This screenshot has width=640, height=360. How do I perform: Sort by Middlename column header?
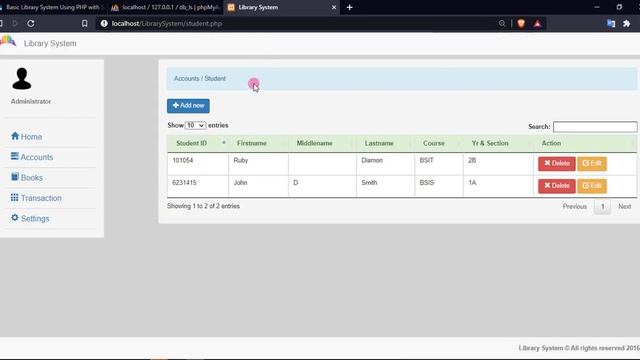(322, 143)
